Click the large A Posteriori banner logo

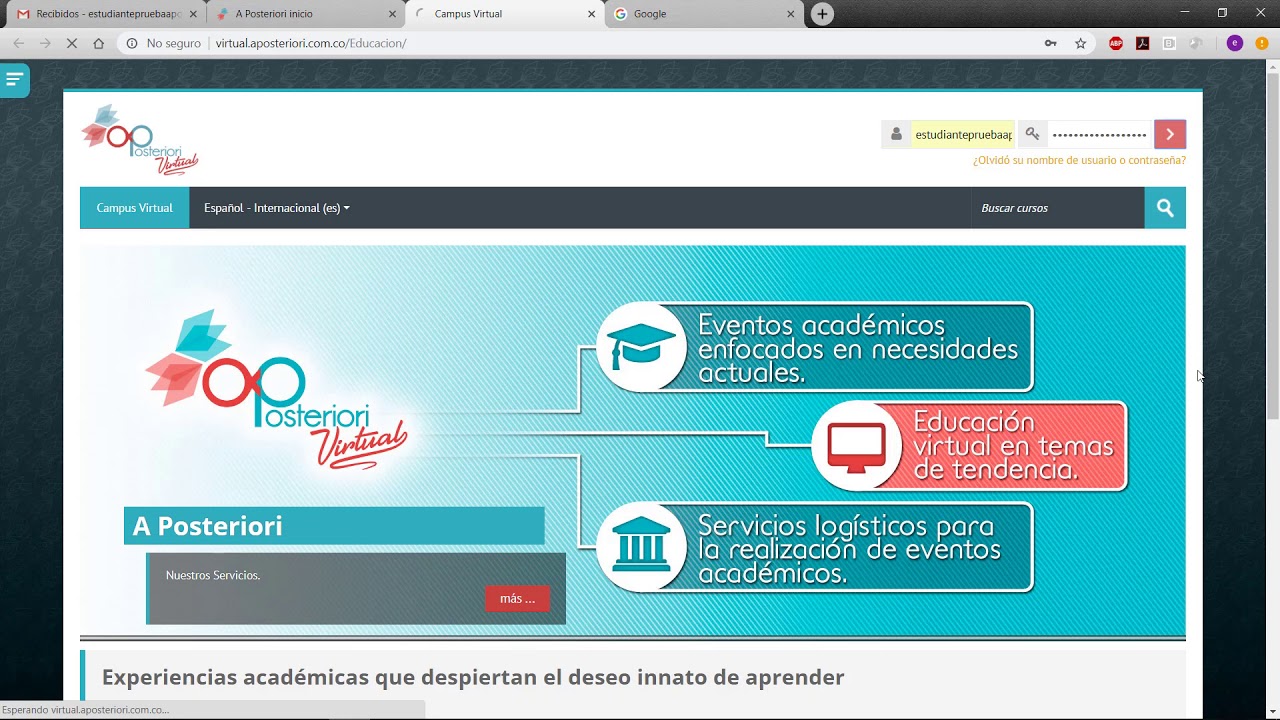pyautogui.click(x=277, y=390)
